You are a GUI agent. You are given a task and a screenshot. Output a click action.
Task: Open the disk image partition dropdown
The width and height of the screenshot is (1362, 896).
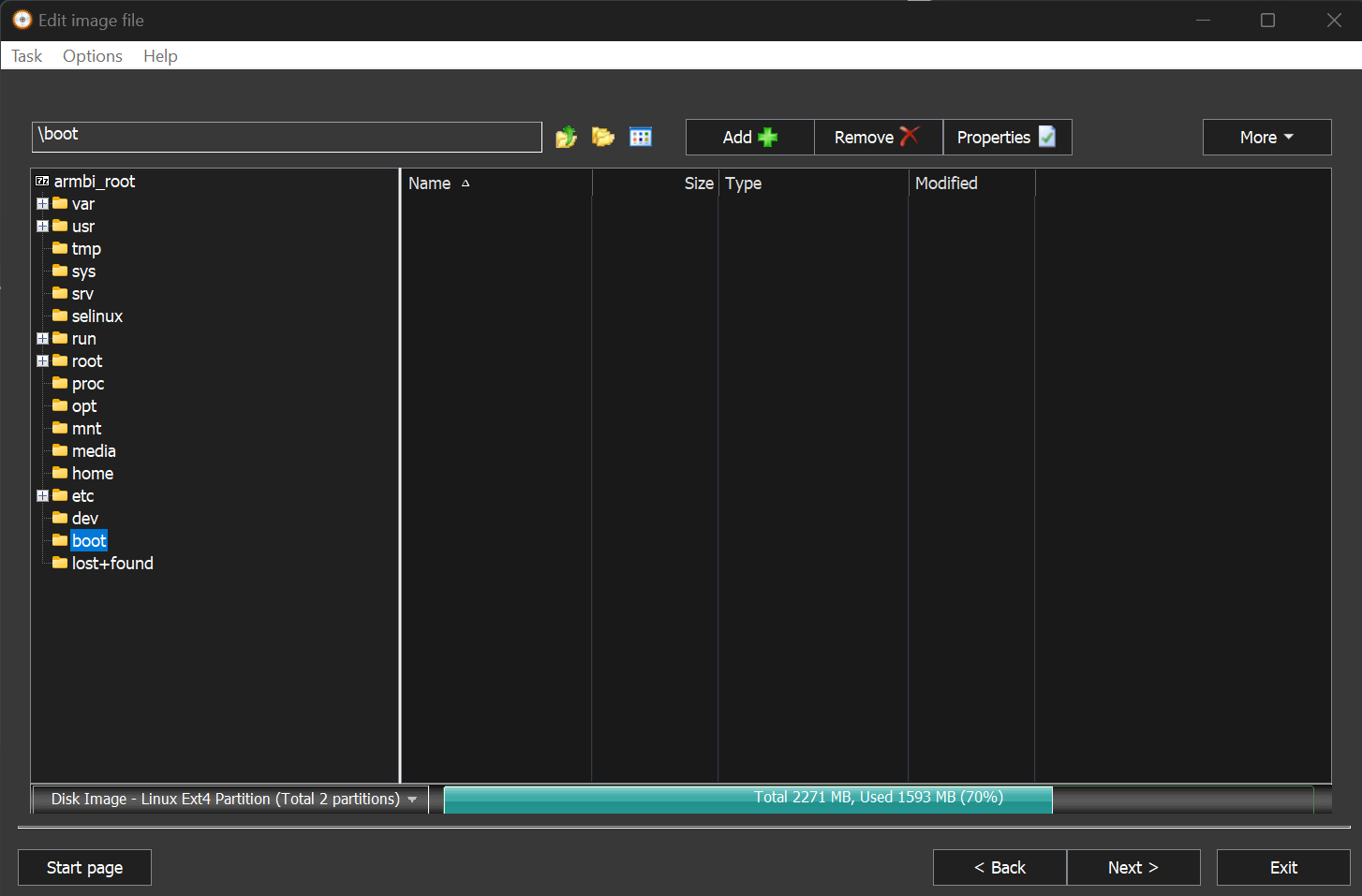(230, 799)
